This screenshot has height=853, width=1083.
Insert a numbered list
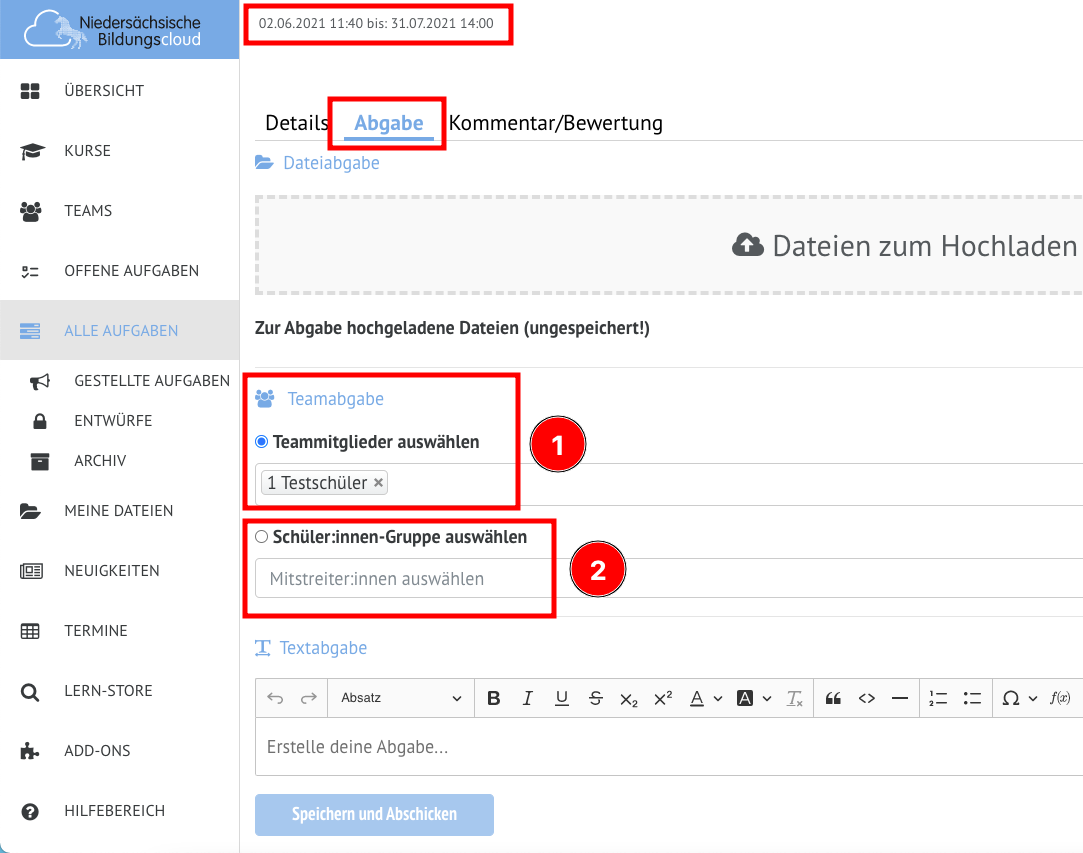point(937,698)
